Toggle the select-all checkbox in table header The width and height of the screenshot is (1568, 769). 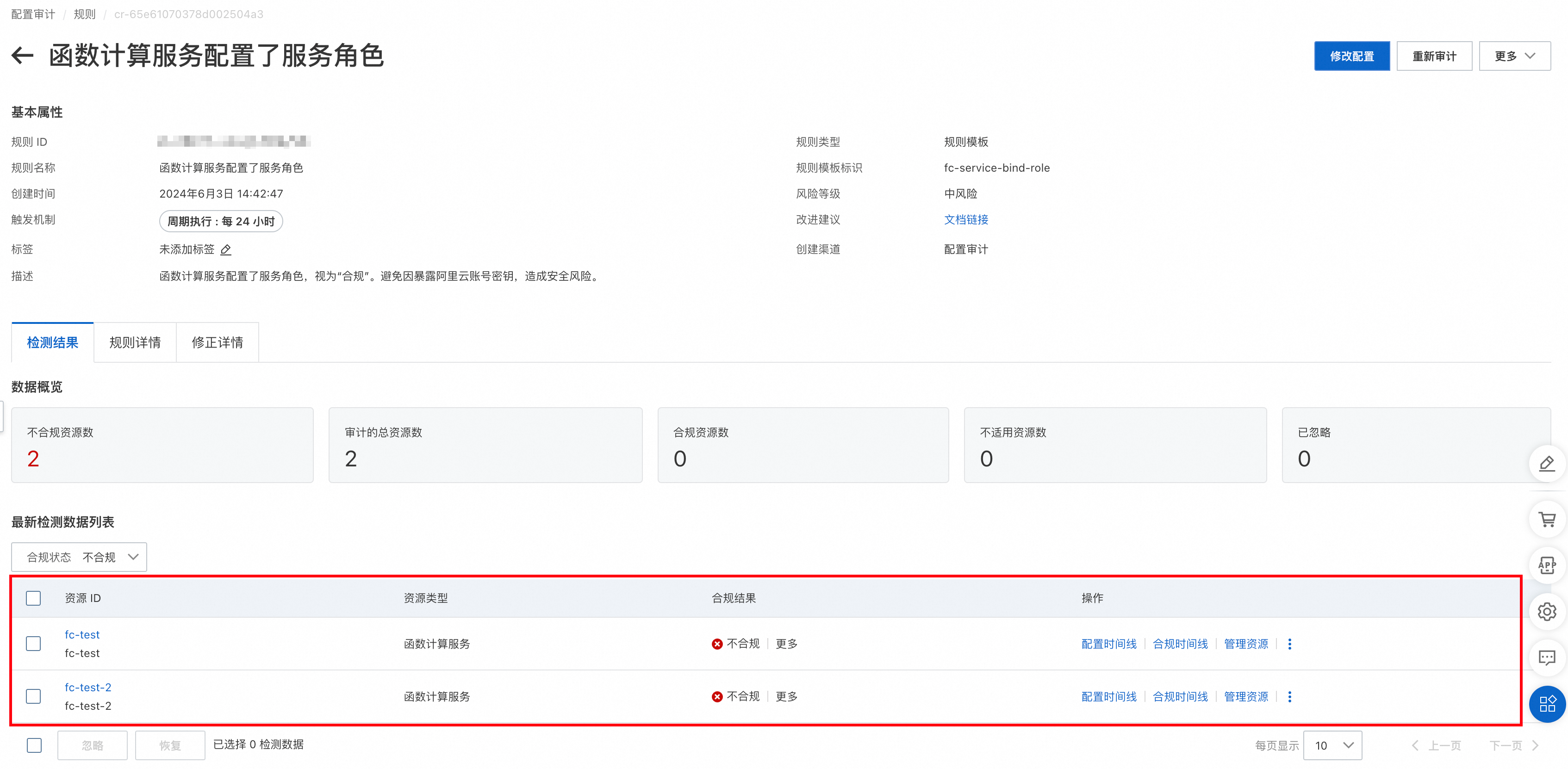click(33, 598)
